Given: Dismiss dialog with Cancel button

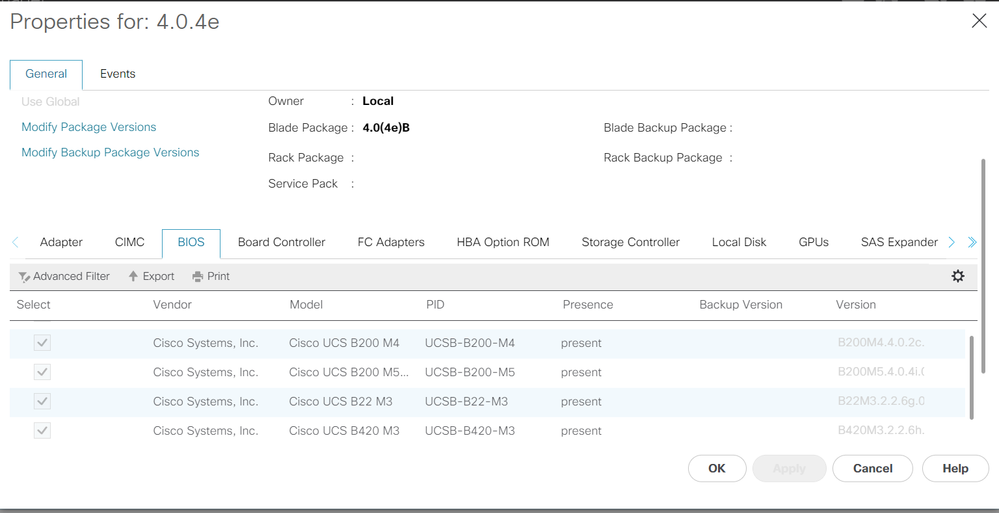Looking at the screenshot, I should click(x=873, y=468).
